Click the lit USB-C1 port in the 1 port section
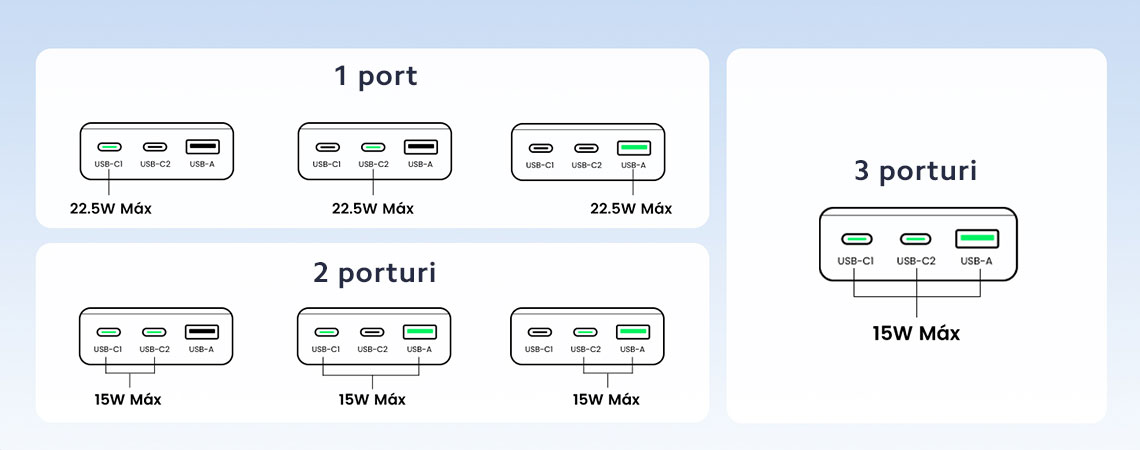The image size is (1140, 450). click(x=109, y=147)
